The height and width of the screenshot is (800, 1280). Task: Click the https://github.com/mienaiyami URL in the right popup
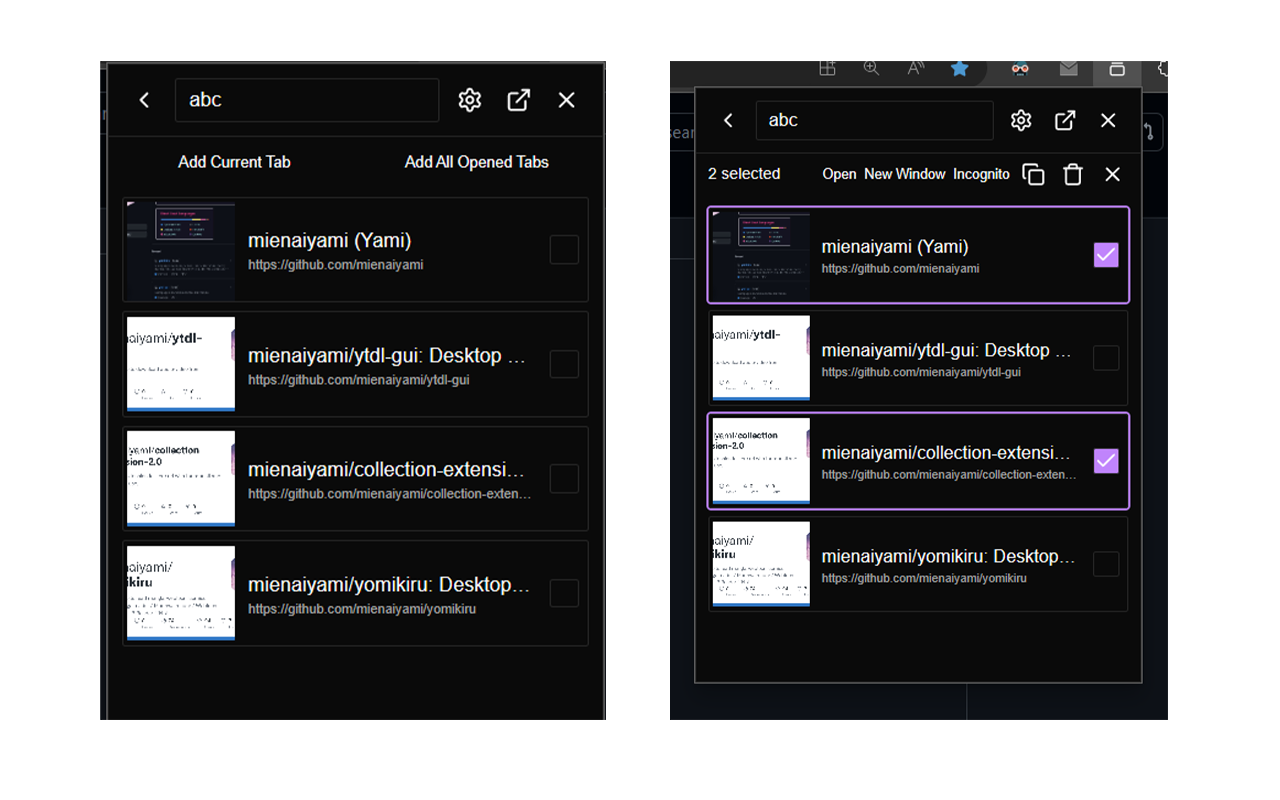click(x=901, y=269)
